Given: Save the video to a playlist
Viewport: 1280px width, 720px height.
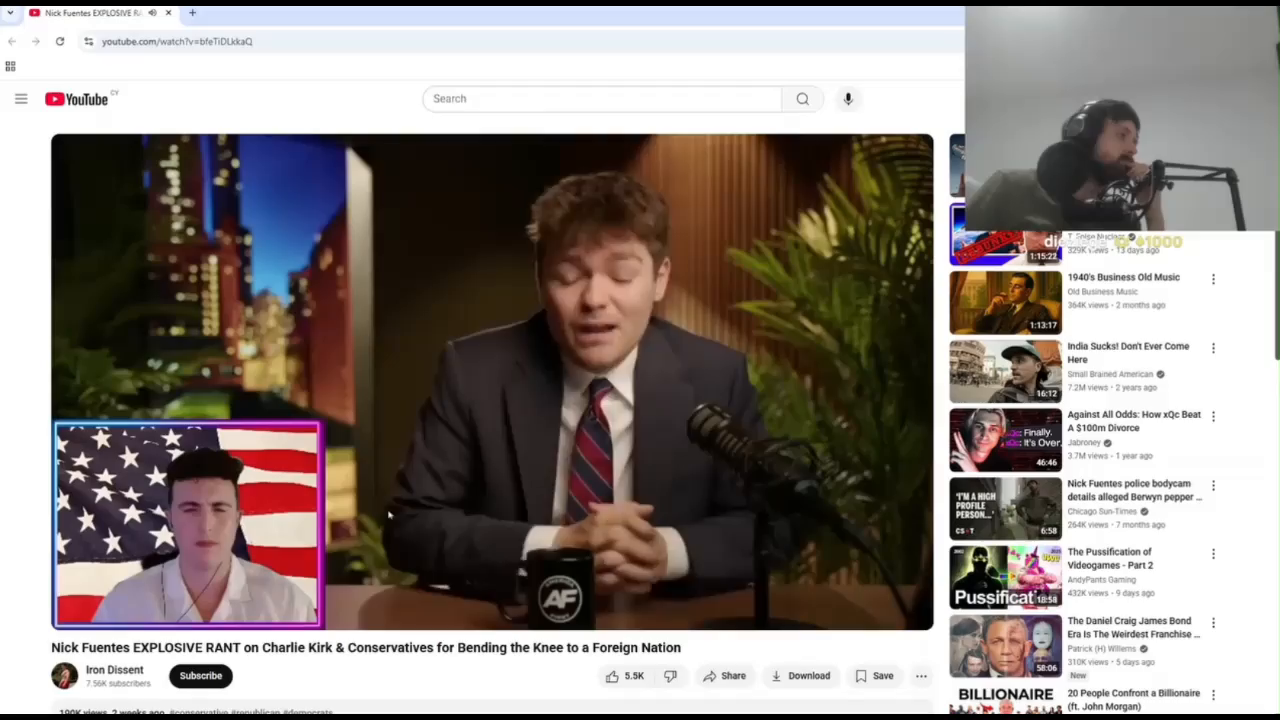Looking at the screenshot, I should point(874,676).
